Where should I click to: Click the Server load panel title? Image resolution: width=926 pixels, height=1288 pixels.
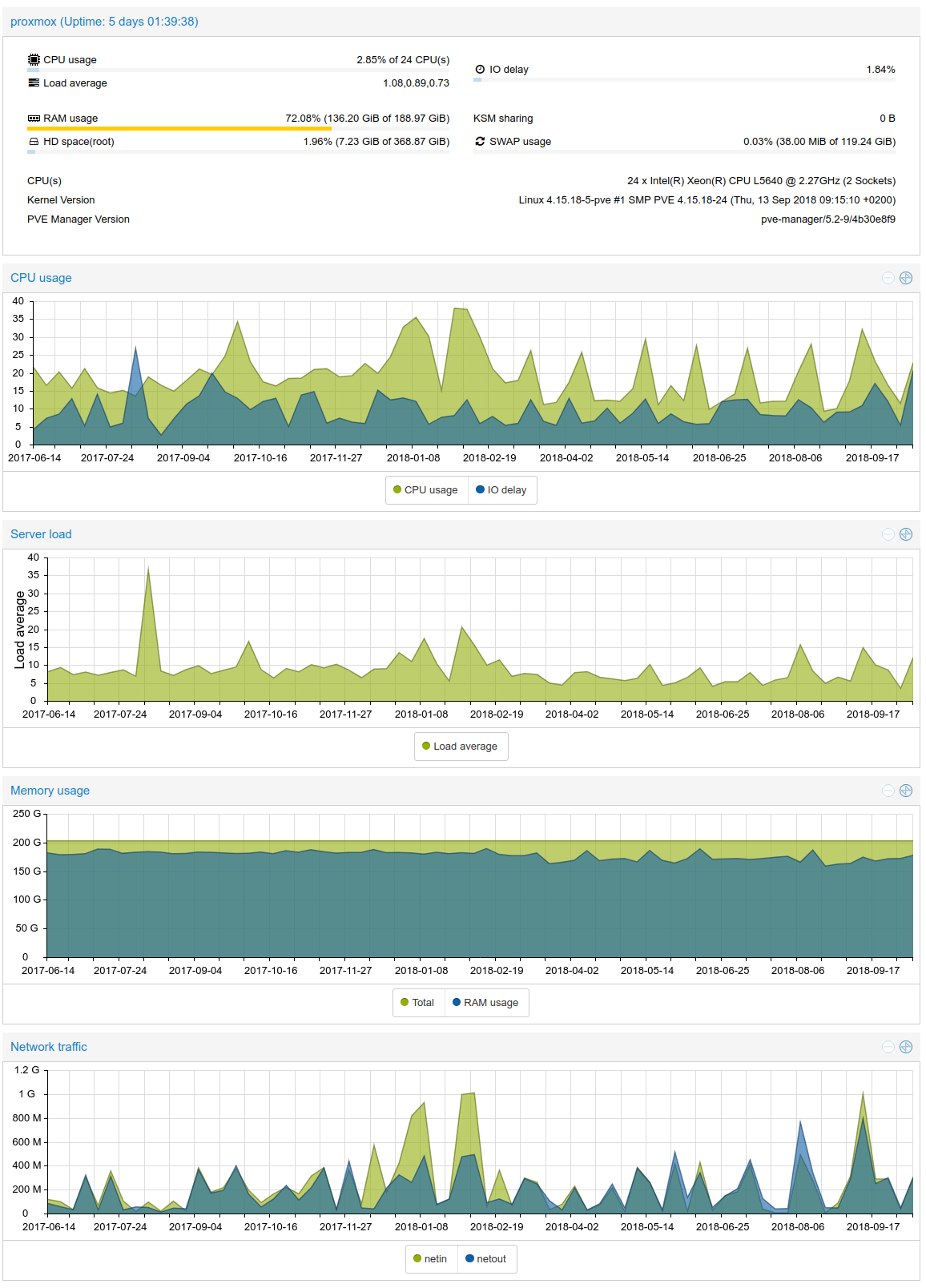coord(41,534)
